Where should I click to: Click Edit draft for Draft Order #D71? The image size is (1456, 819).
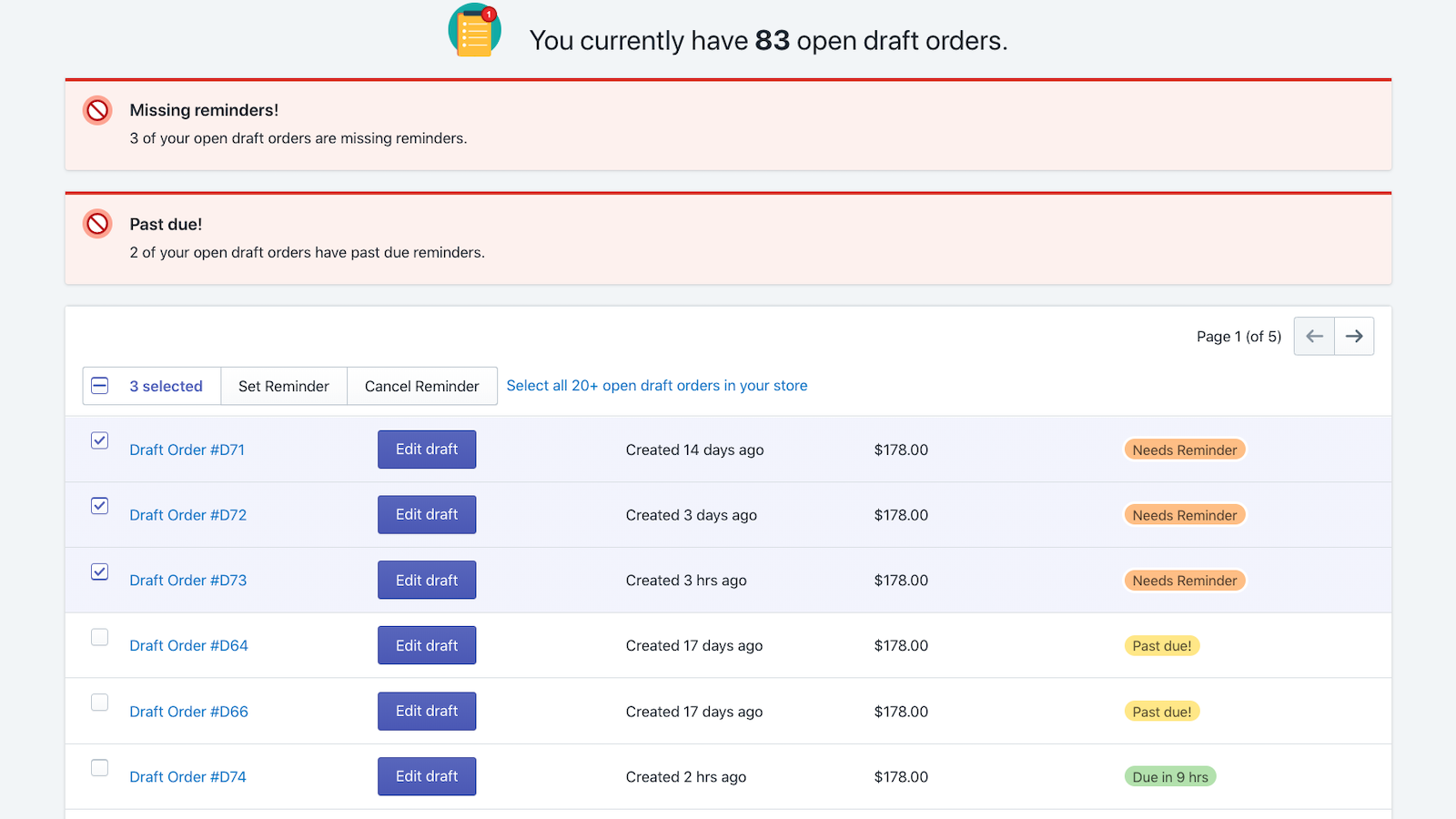pos(427,449)
